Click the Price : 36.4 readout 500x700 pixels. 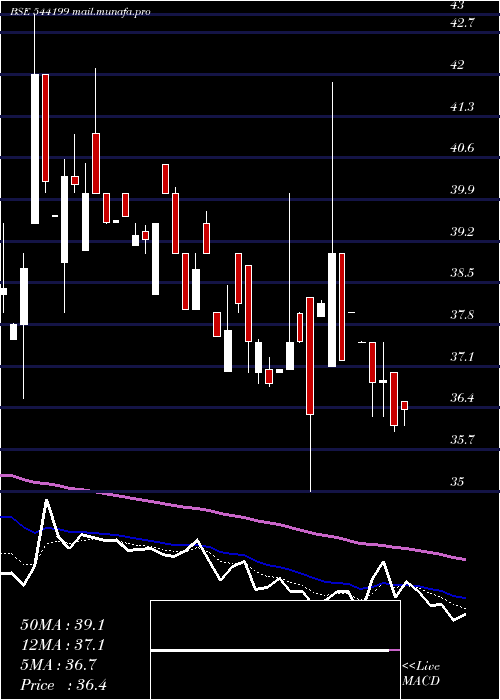click(63, 685)
